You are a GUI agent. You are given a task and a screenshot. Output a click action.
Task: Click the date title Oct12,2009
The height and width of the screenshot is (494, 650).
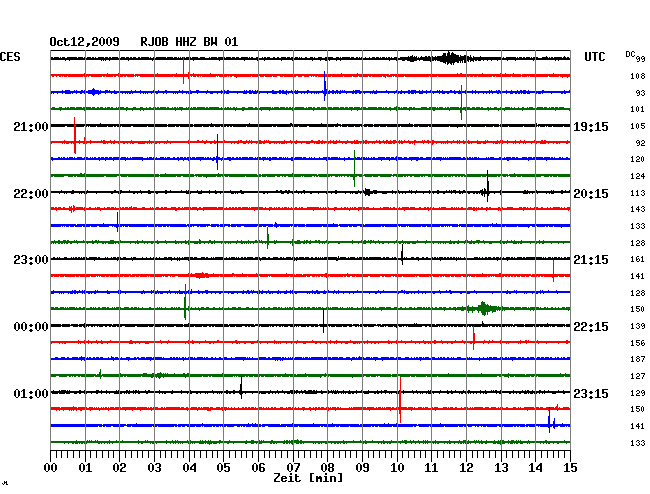pyautogui.click(x=84, y=42)
